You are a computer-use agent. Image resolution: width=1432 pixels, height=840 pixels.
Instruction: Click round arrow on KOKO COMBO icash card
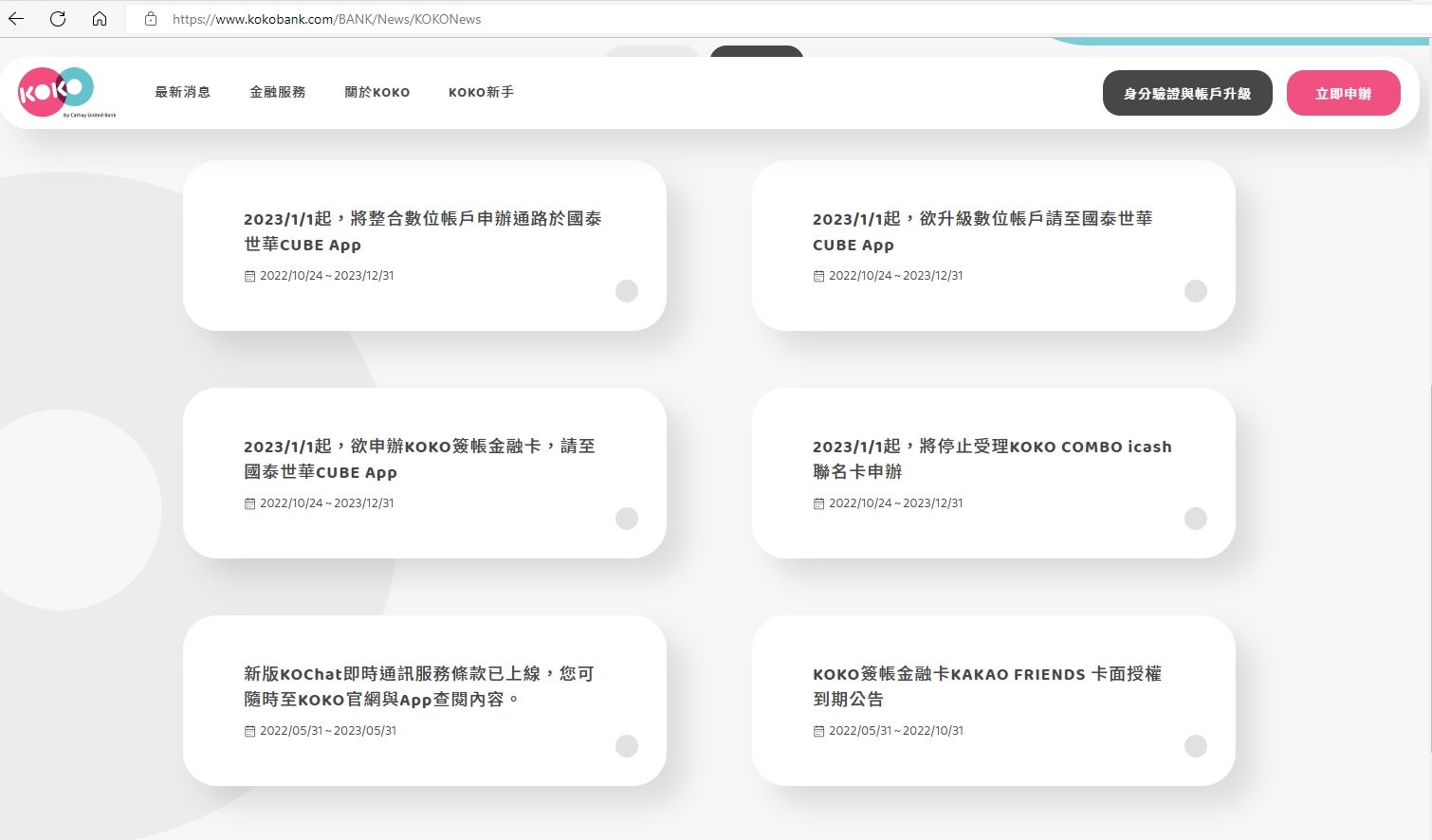coord(1196,519)
